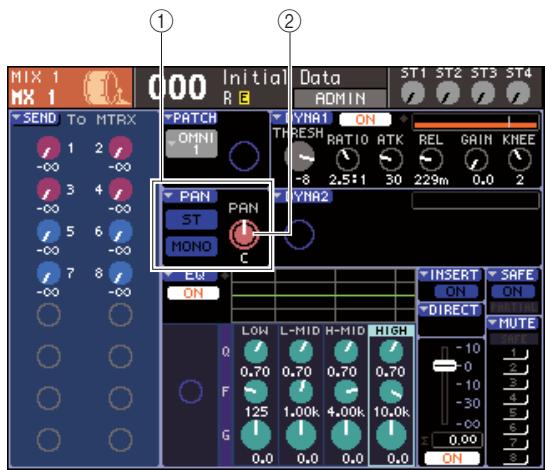Click the drum channel icon for MIX 1
This screenshot has height=470, width=545.
[x=105, y=87]
